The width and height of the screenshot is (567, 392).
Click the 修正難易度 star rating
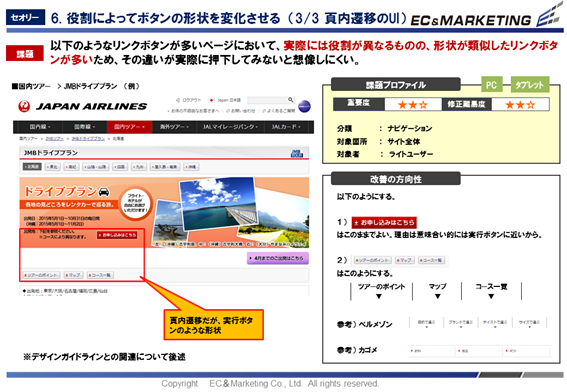tap(520, 105)
